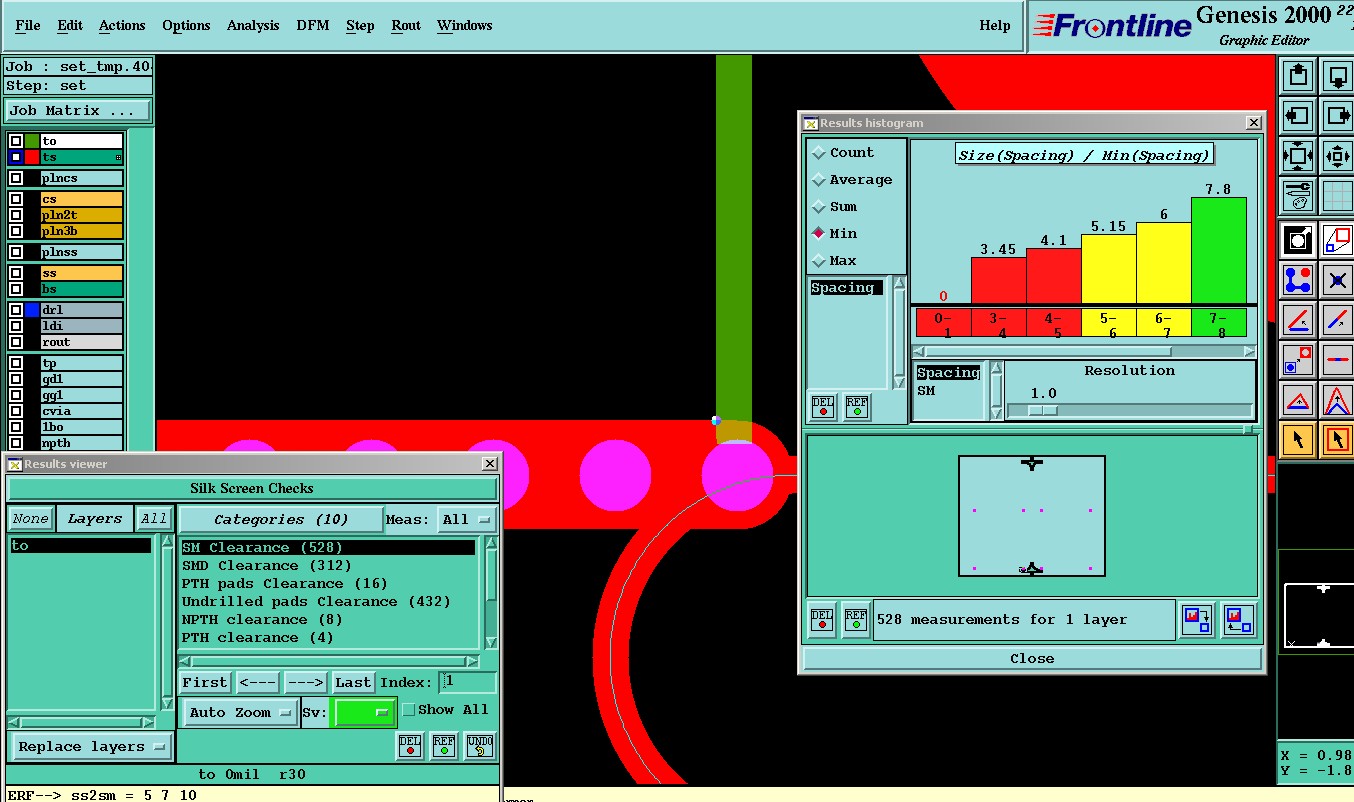The image size is (1354, 802).
Task: Click the First result button
Action: 205,683
